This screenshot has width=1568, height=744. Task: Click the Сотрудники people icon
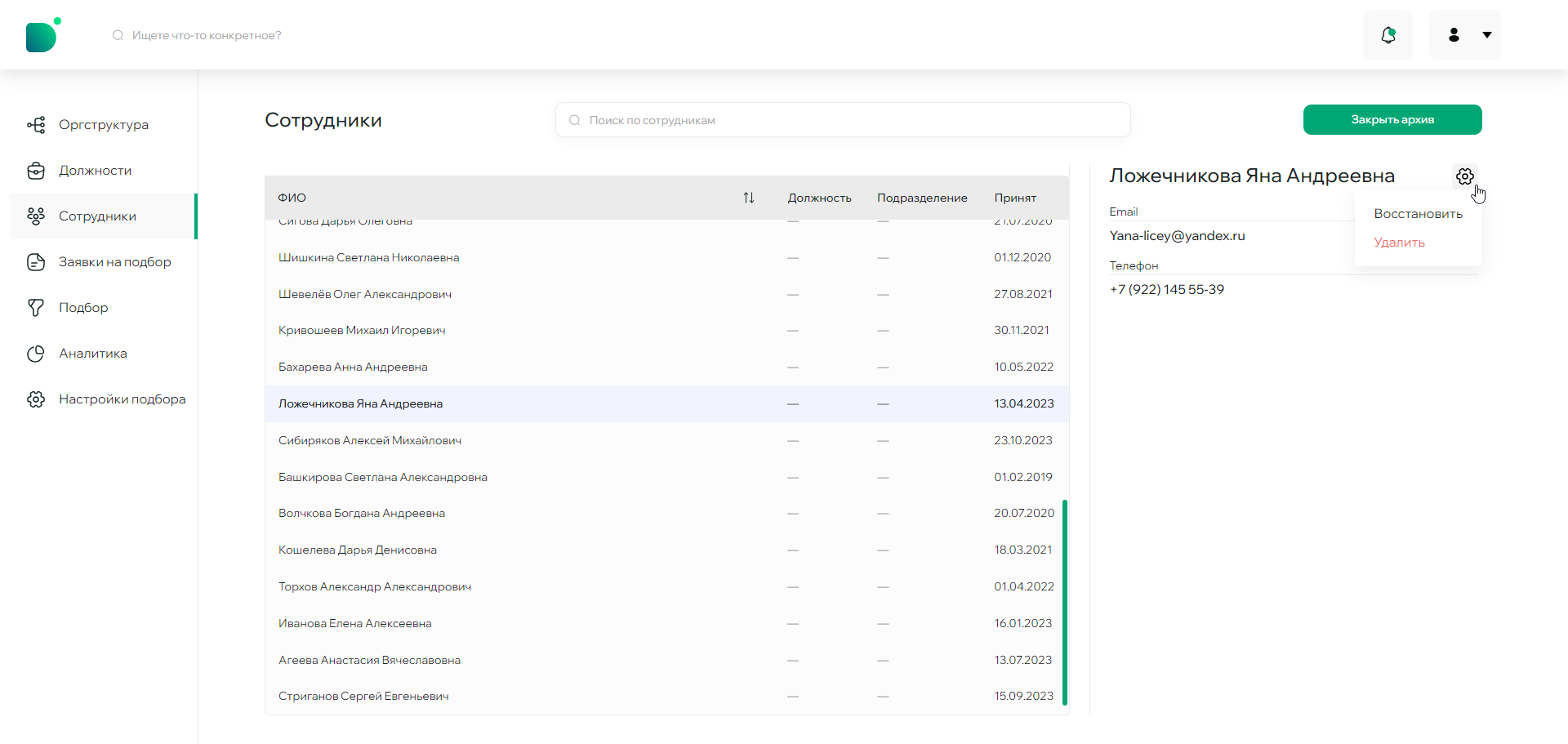[x=36, y=216]
